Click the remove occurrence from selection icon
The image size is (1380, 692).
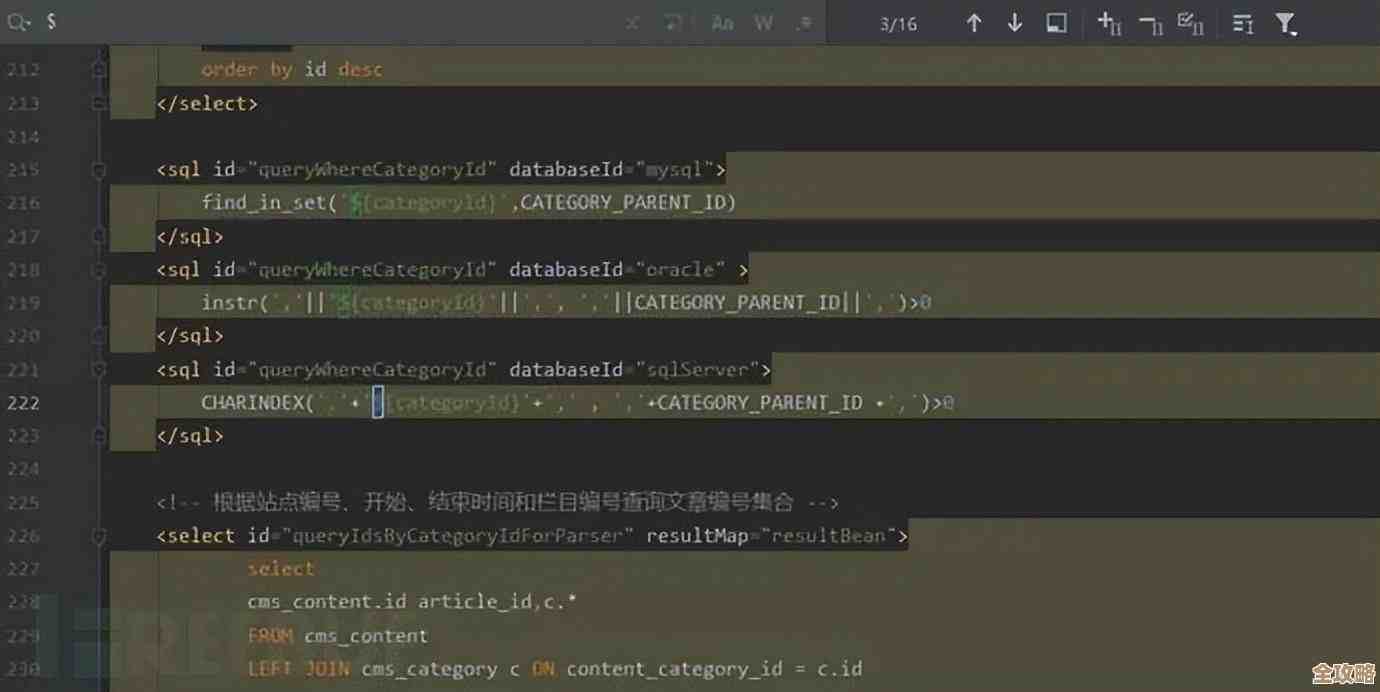[x=1150, y=24]
